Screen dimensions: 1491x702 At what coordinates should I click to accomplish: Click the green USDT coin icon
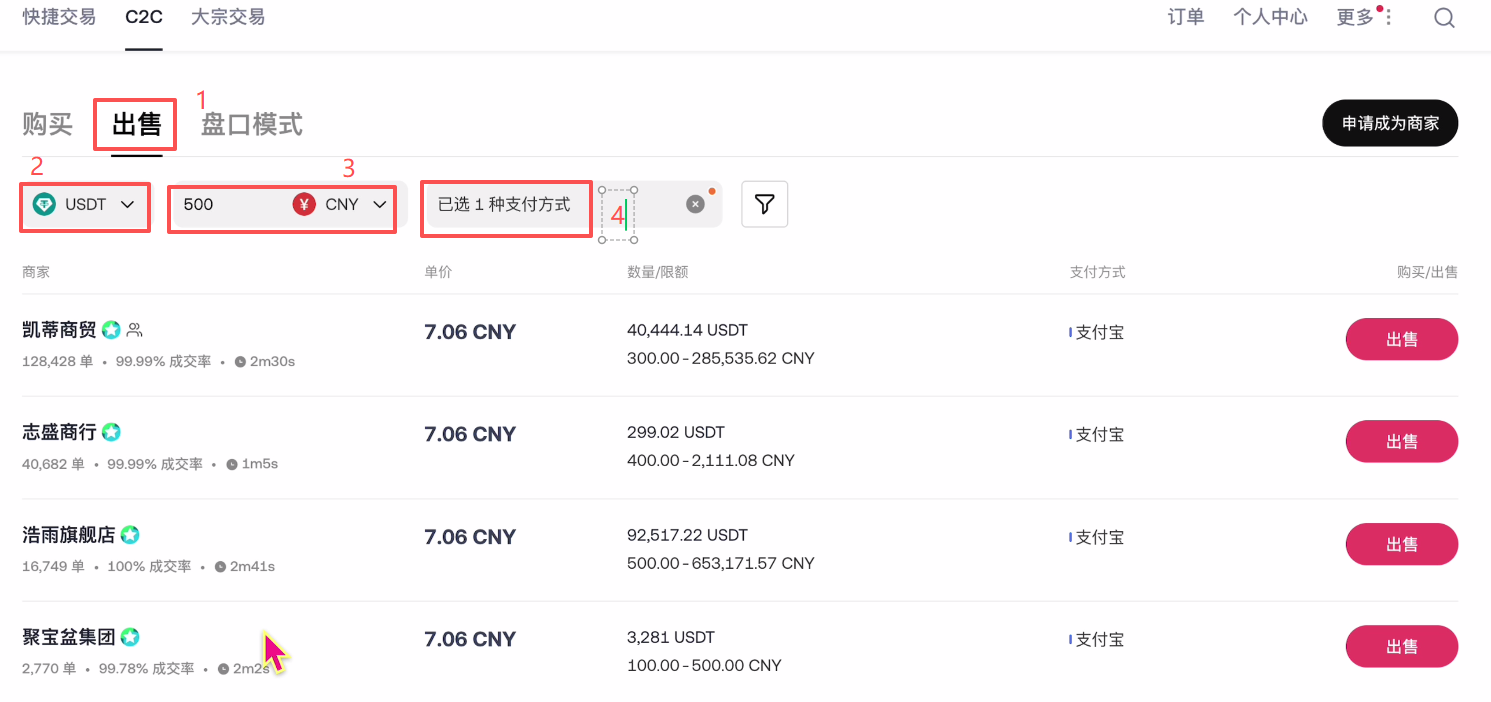point(44,204)
